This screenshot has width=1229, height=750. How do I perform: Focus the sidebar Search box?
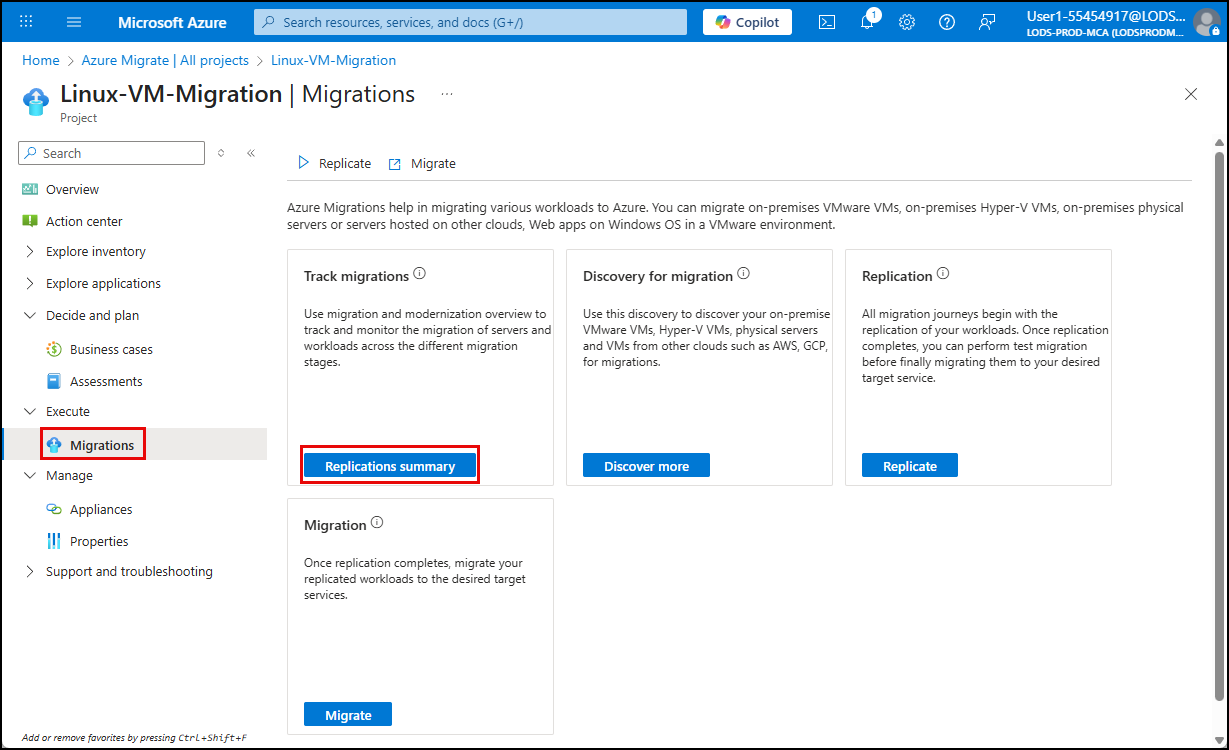(x=111, y=153)
